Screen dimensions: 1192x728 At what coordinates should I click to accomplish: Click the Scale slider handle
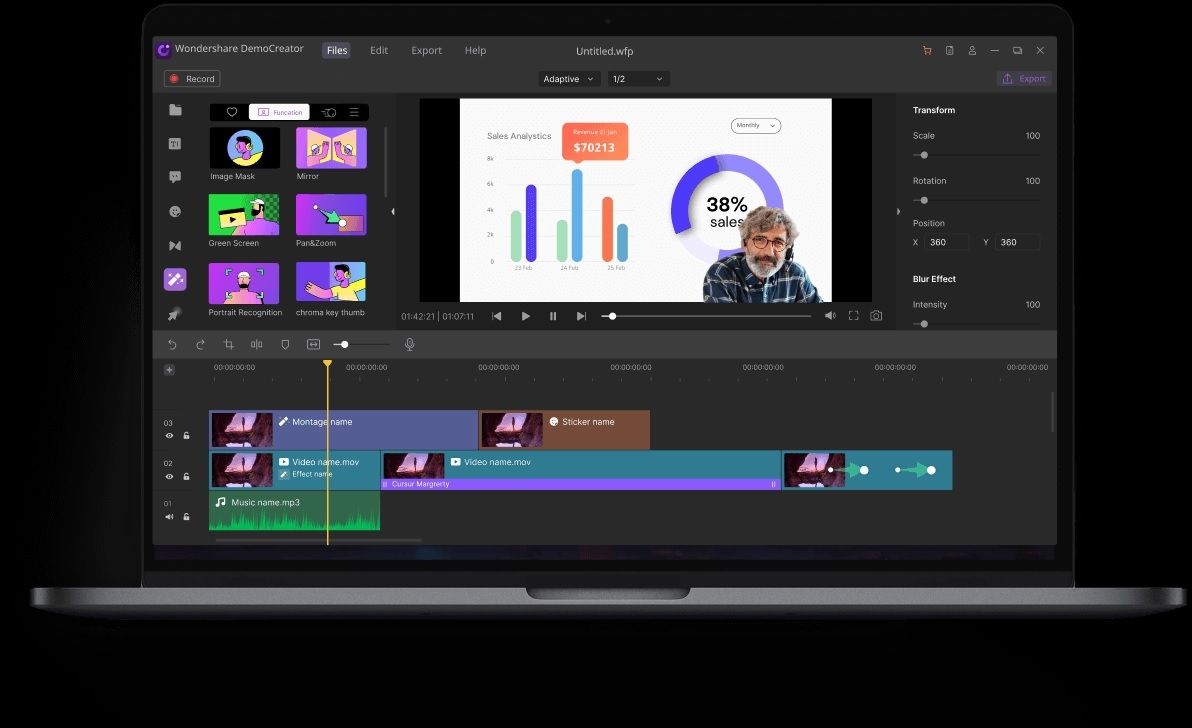pos(924,155)
